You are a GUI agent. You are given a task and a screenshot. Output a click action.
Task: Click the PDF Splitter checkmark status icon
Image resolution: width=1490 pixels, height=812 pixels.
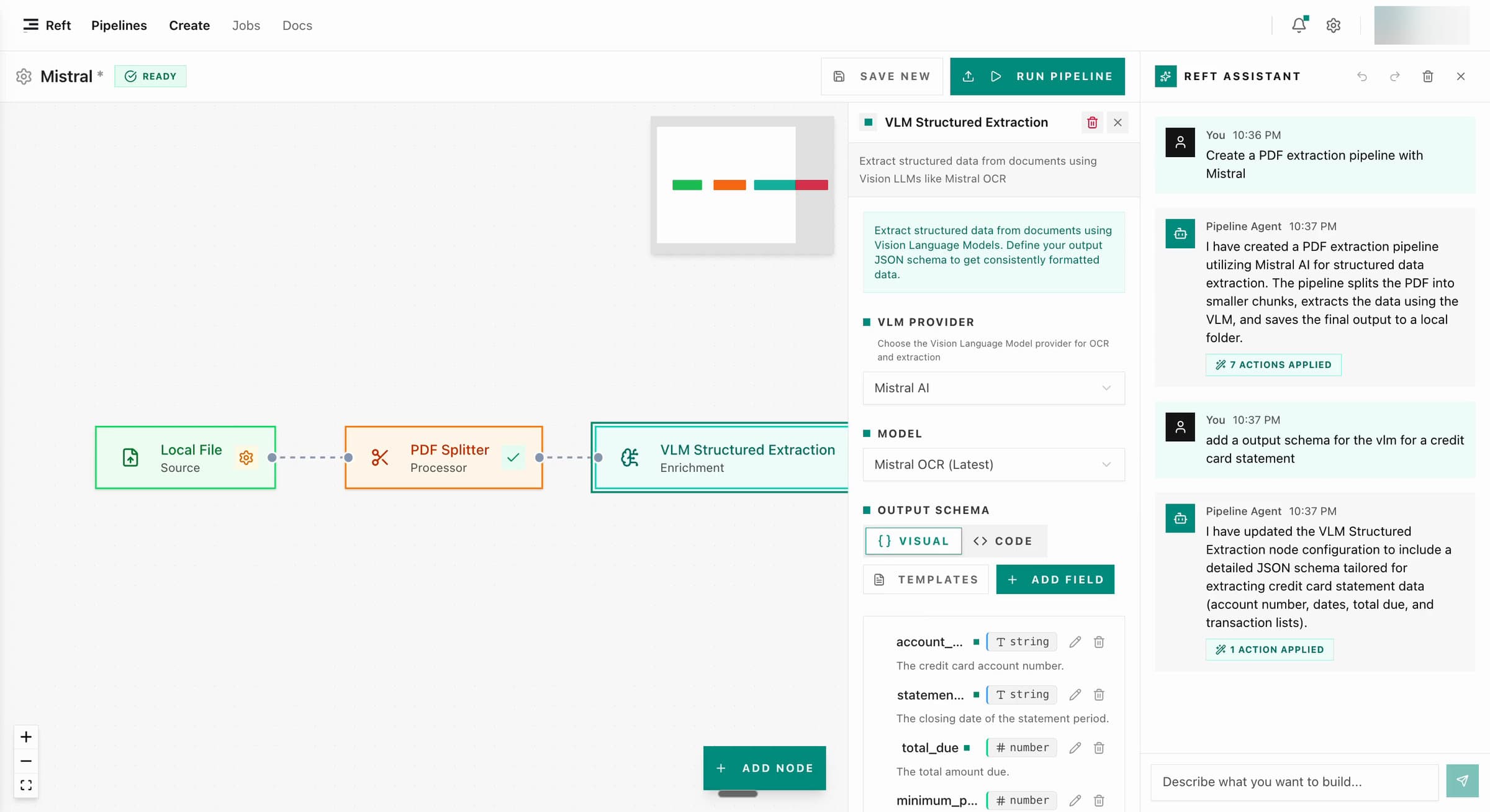(513, 458)
